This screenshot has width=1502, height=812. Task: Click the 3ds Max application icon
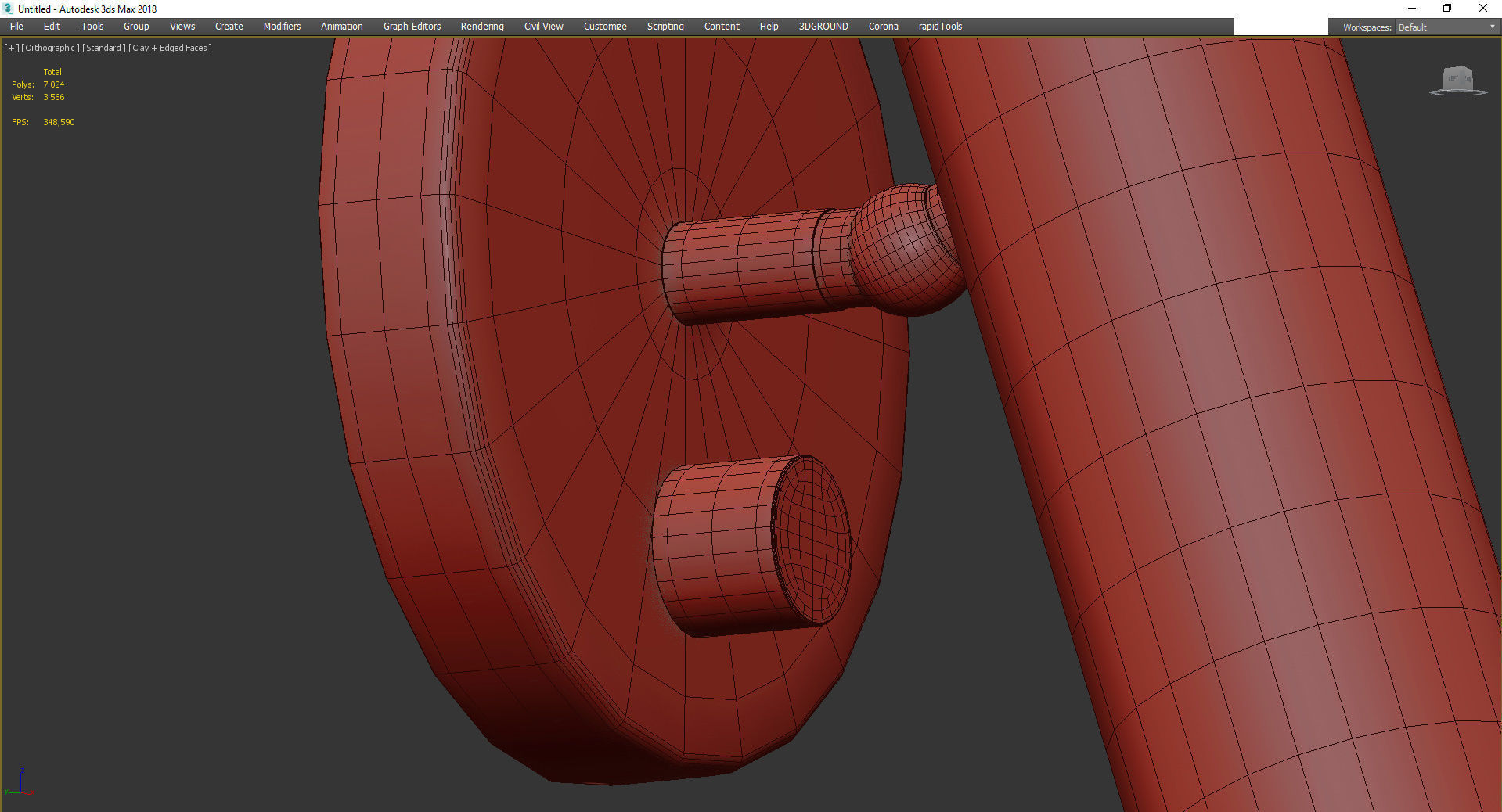9,9
